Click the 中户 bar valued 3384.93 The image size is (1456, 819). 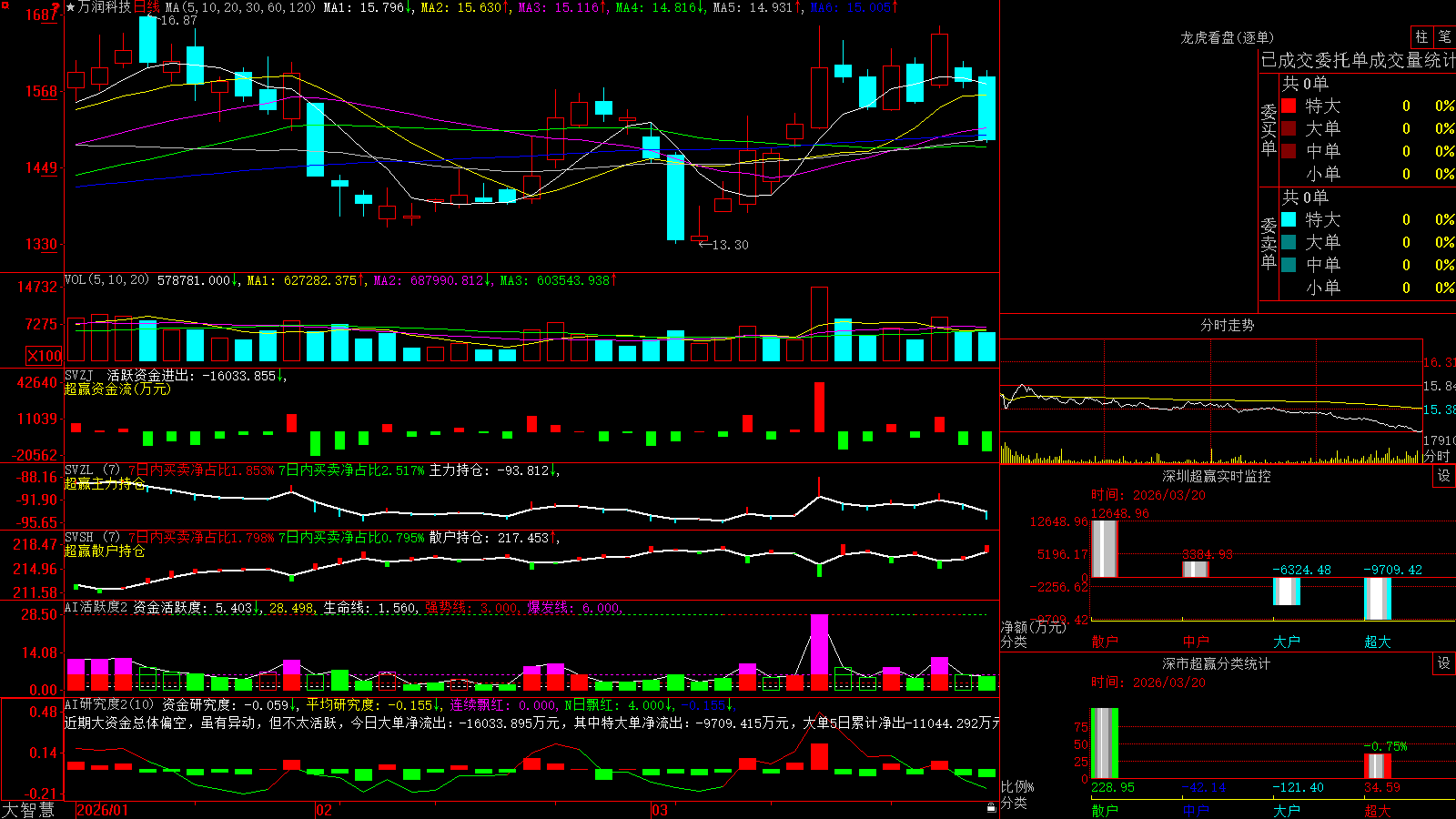1195,569
